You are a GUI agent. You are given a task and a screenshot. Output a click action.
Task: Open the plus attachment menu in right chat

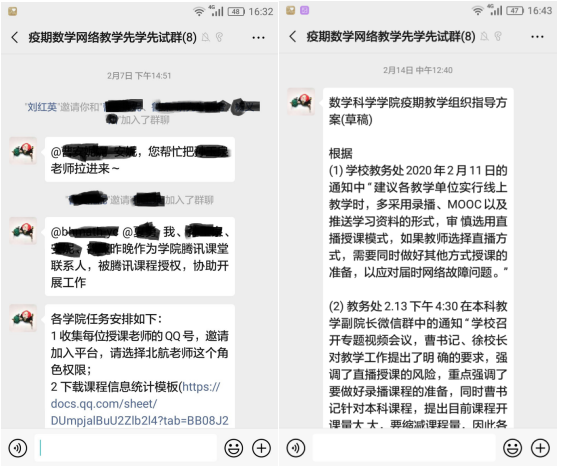(x=540, y=448)
